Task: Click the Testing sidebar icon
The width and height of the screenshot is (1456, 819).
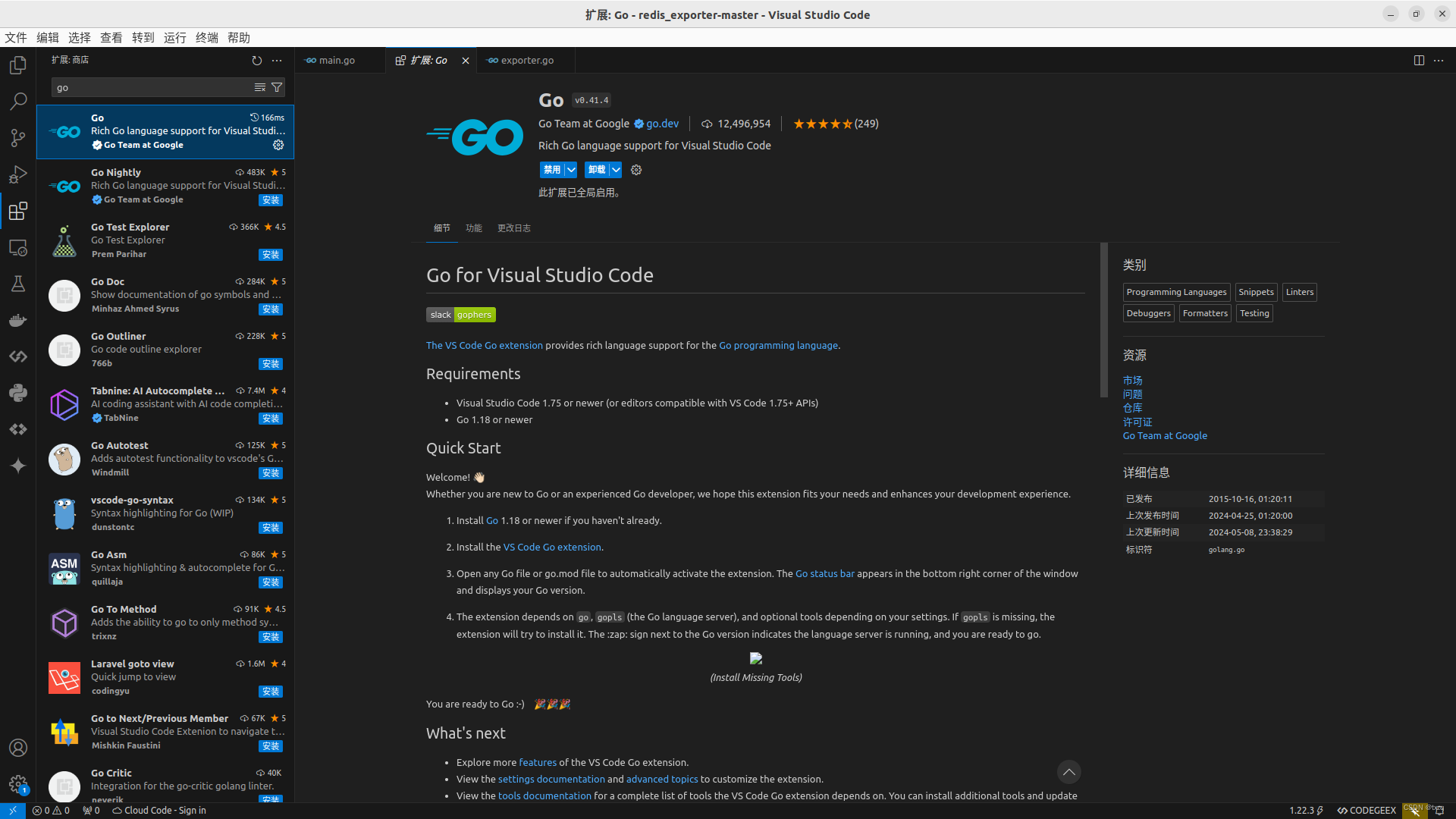Action: pyautogui.click(x=18, y=284)
